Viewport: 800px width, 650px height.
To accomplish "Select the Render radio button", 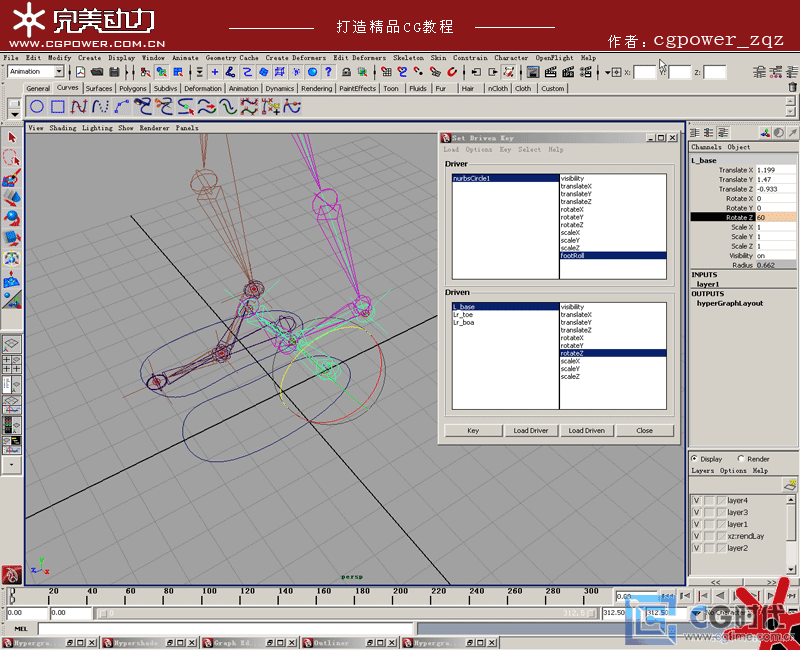I will tap(741, 458).
